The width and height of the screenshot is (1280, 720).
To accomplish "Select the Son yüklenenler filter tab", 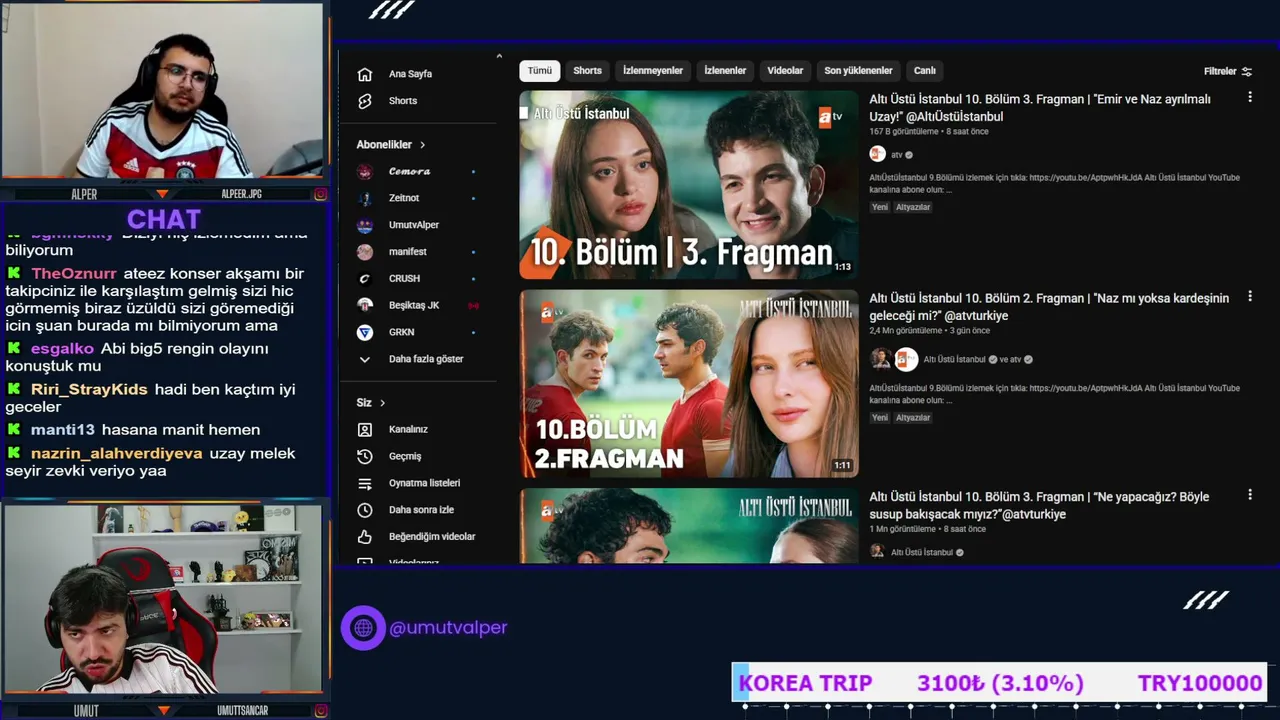I will click(858, 71).
